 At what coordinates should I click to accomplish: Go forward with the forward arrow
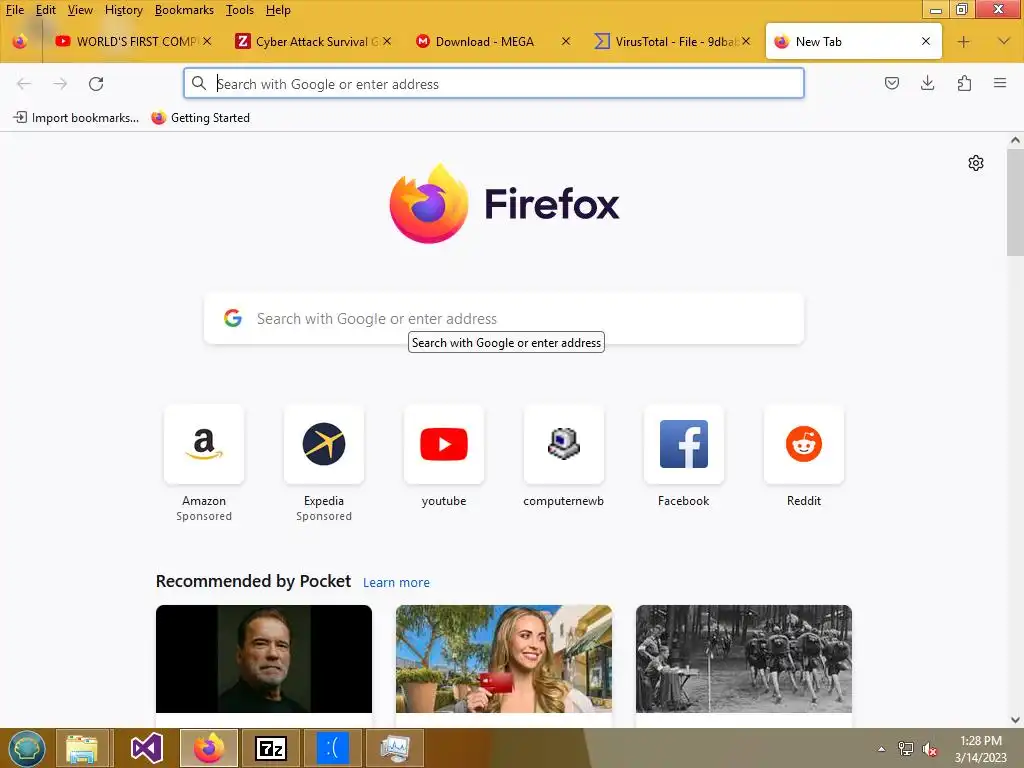[x=60, y=84]
